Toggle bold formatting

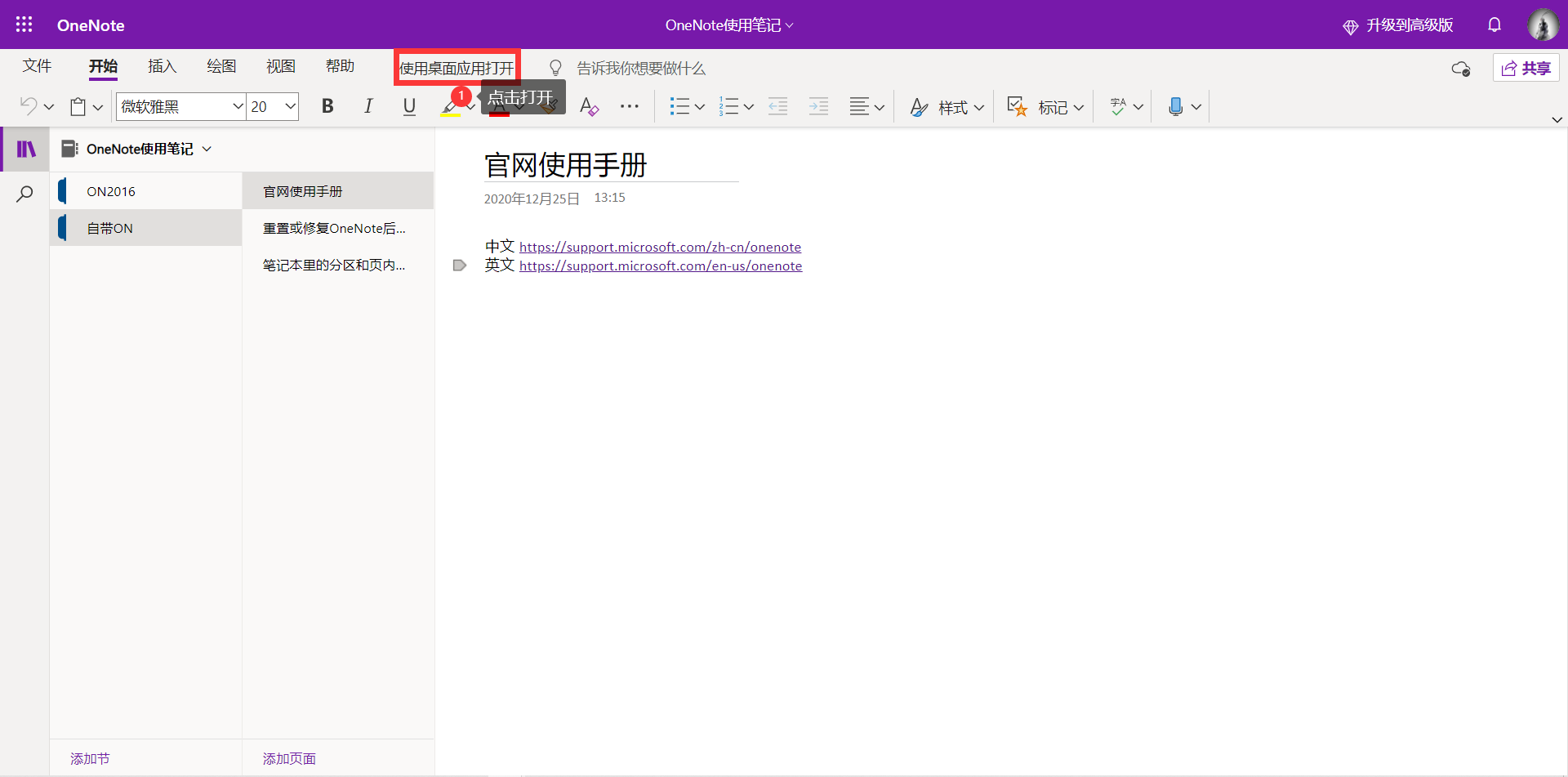pyautogui.click(x=327, y=106)
